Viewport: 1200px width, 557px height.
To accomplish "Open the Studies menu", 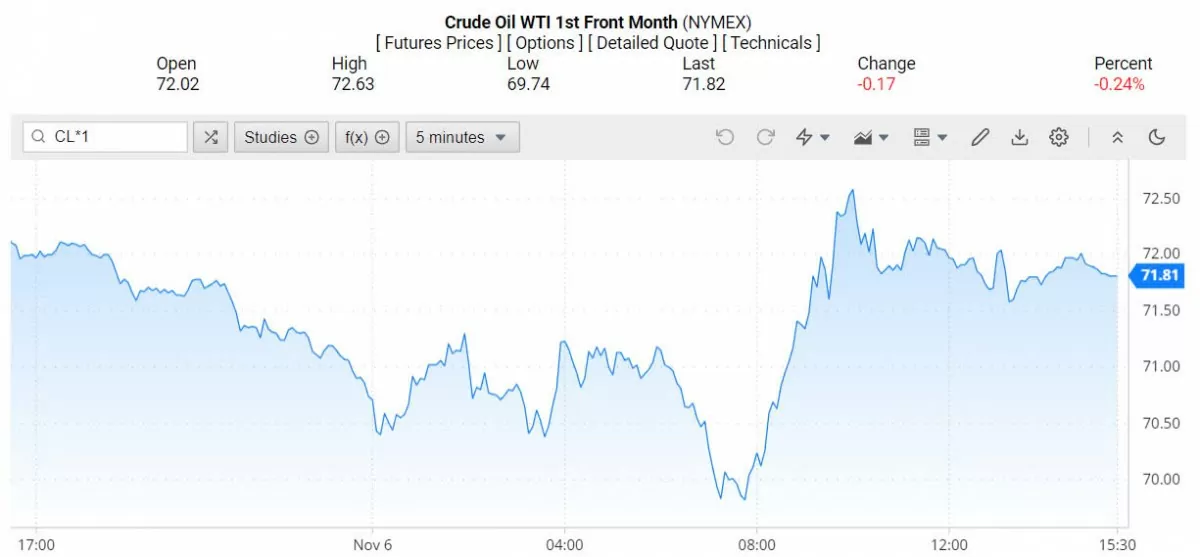I will [x=281, y=137].
